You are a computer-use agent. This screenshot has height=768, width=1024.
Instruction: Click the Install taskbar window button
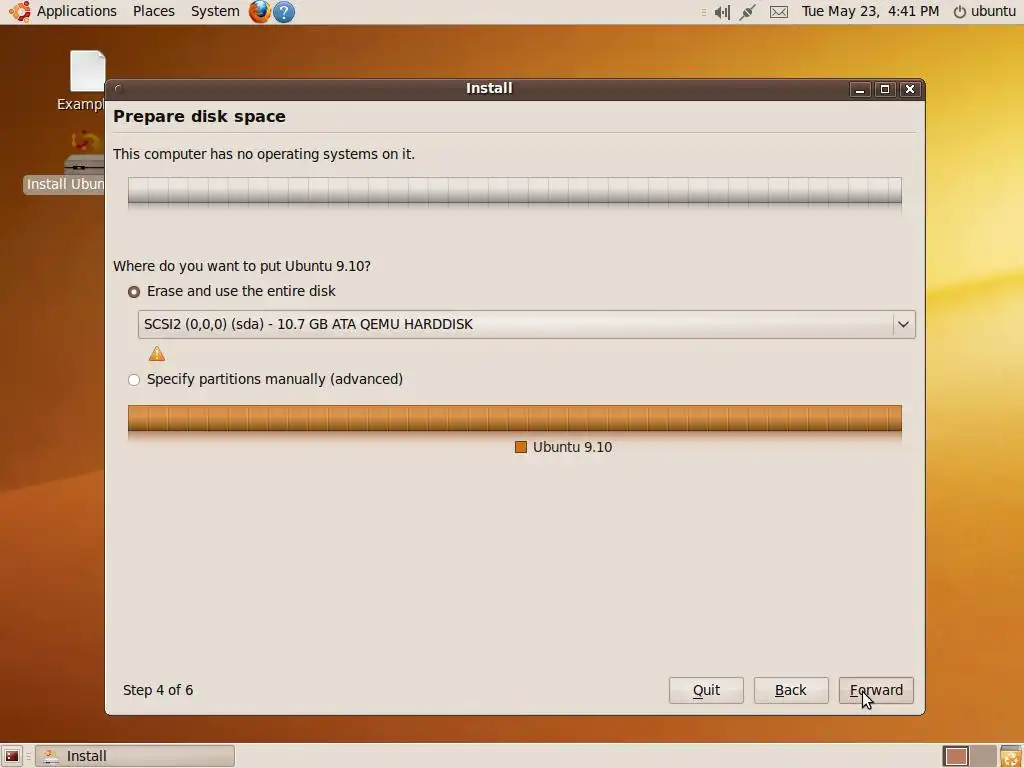(x=135, y=756)
